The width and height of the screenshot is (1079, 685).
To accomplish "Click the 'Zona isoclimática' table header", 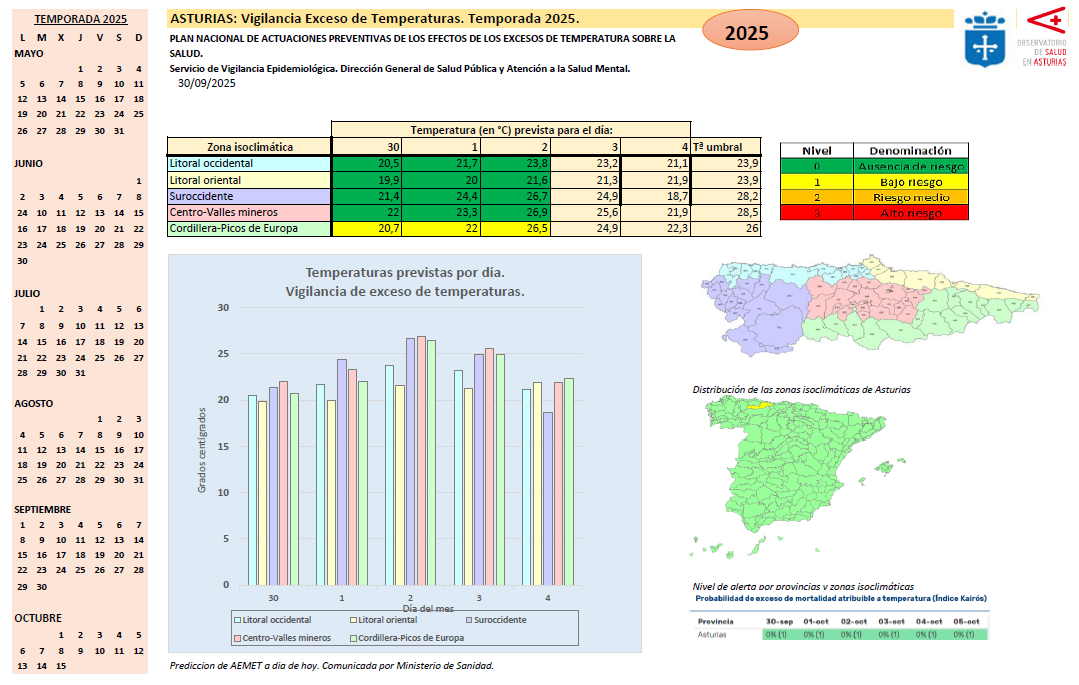I will pos(249,147).
